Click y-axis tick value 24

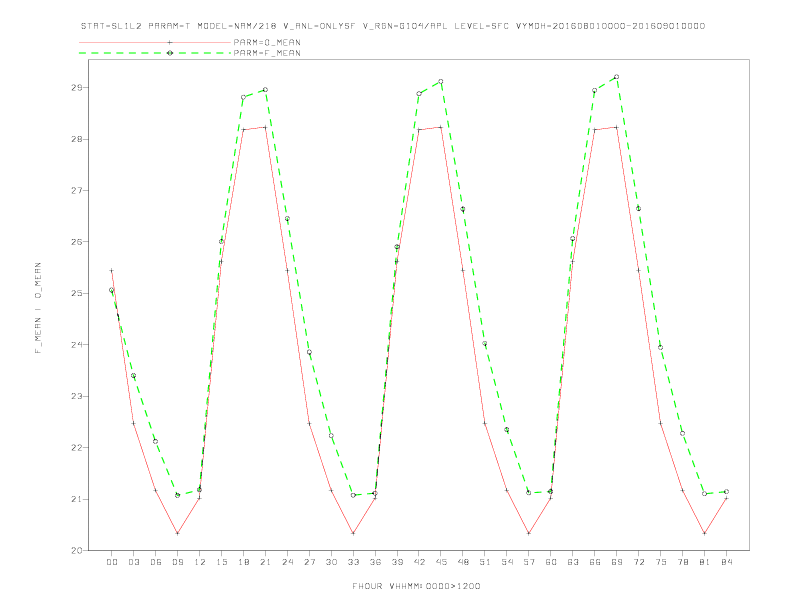tap(77, 345)
